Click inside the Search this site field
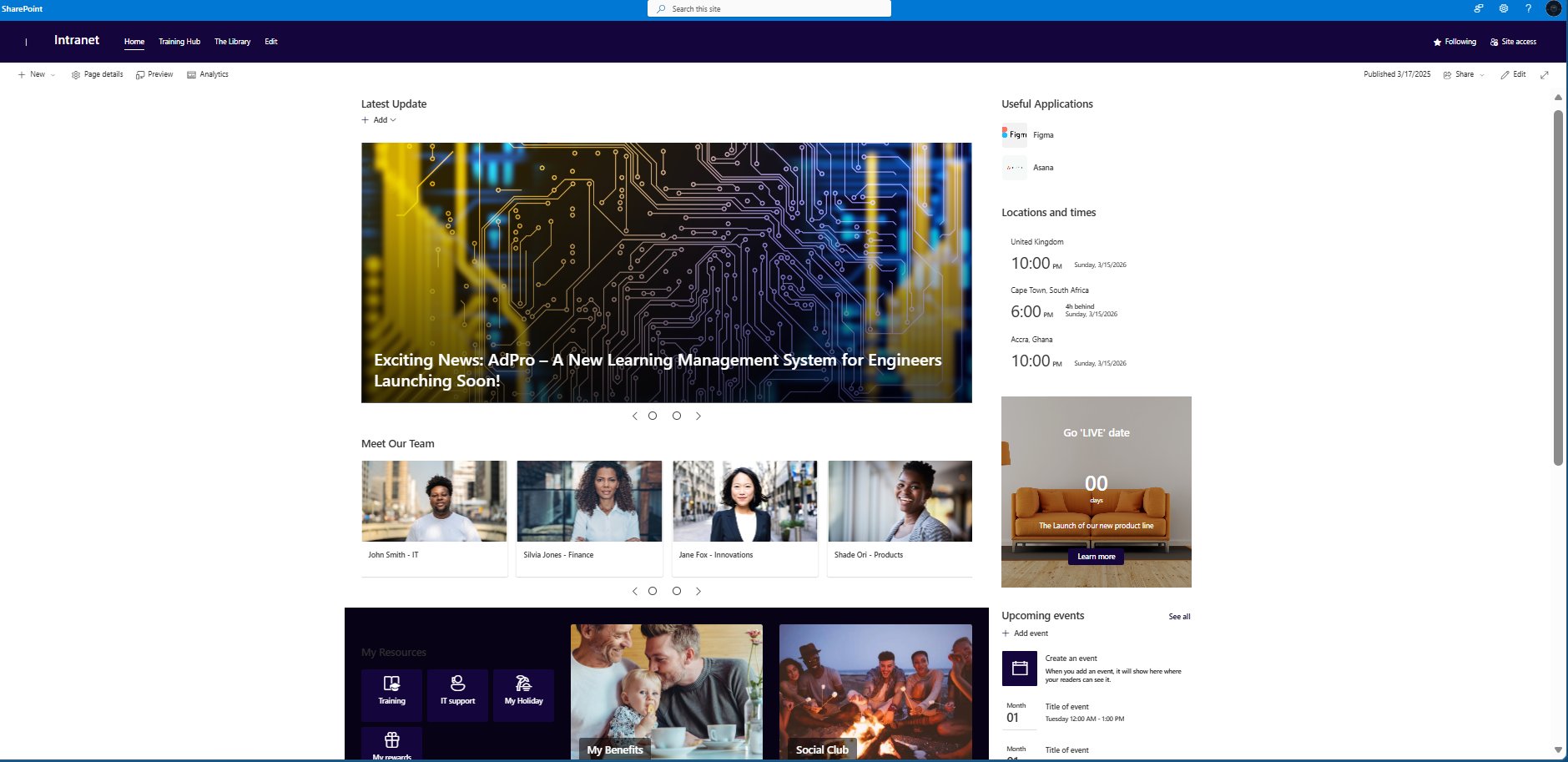 pos(768,8)
